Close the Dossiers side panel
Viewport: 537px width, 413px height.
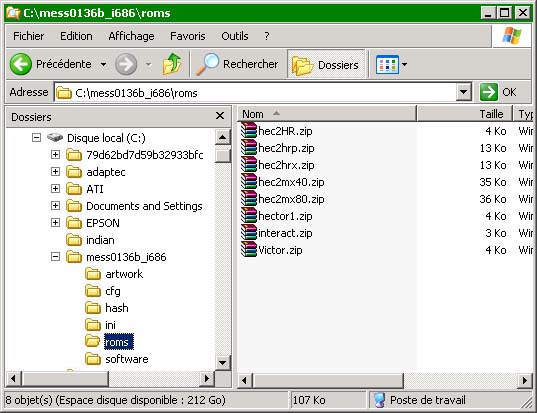[220, 116]
